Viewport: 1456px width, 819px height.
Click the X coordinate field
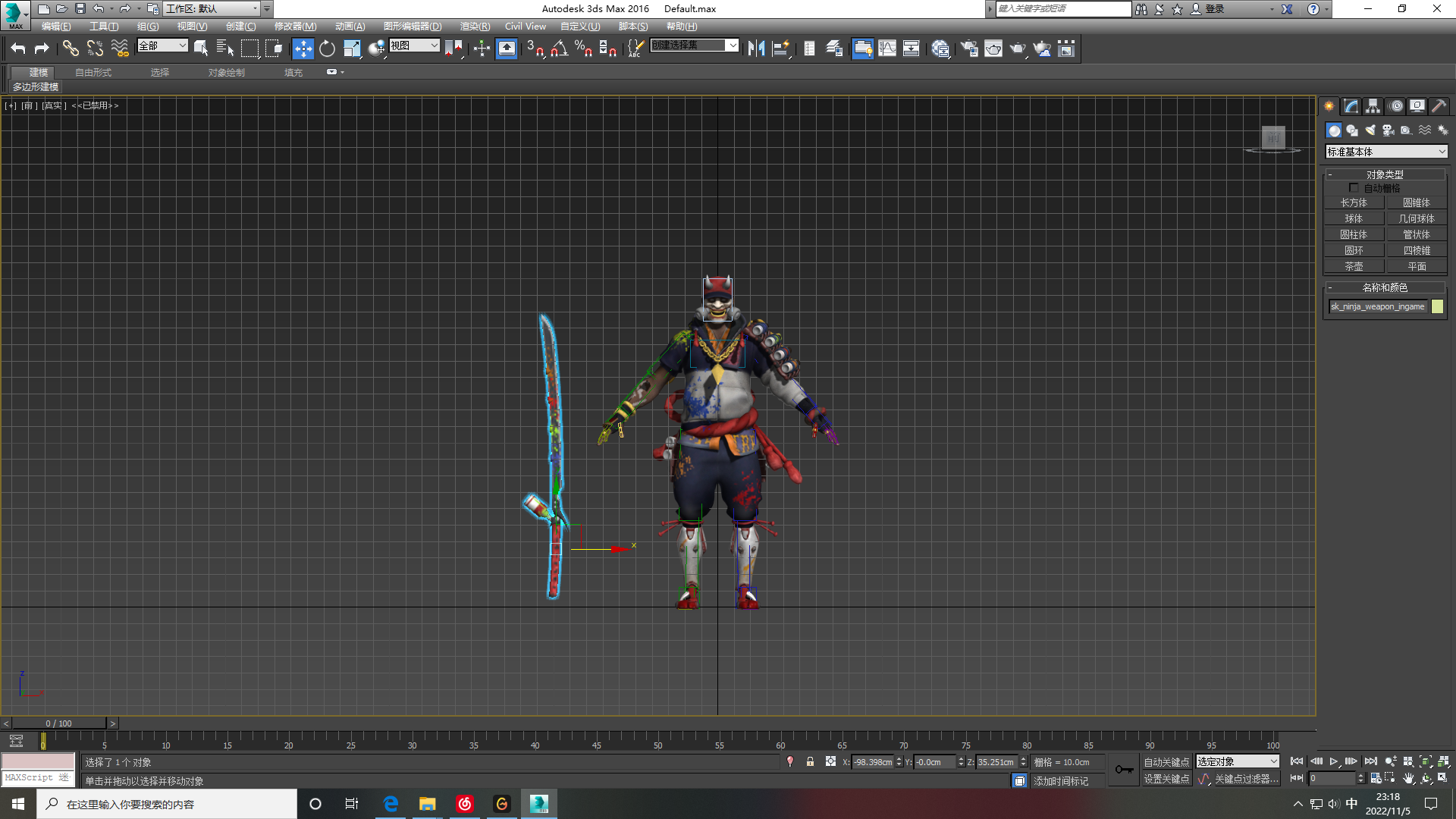[873, 762]
